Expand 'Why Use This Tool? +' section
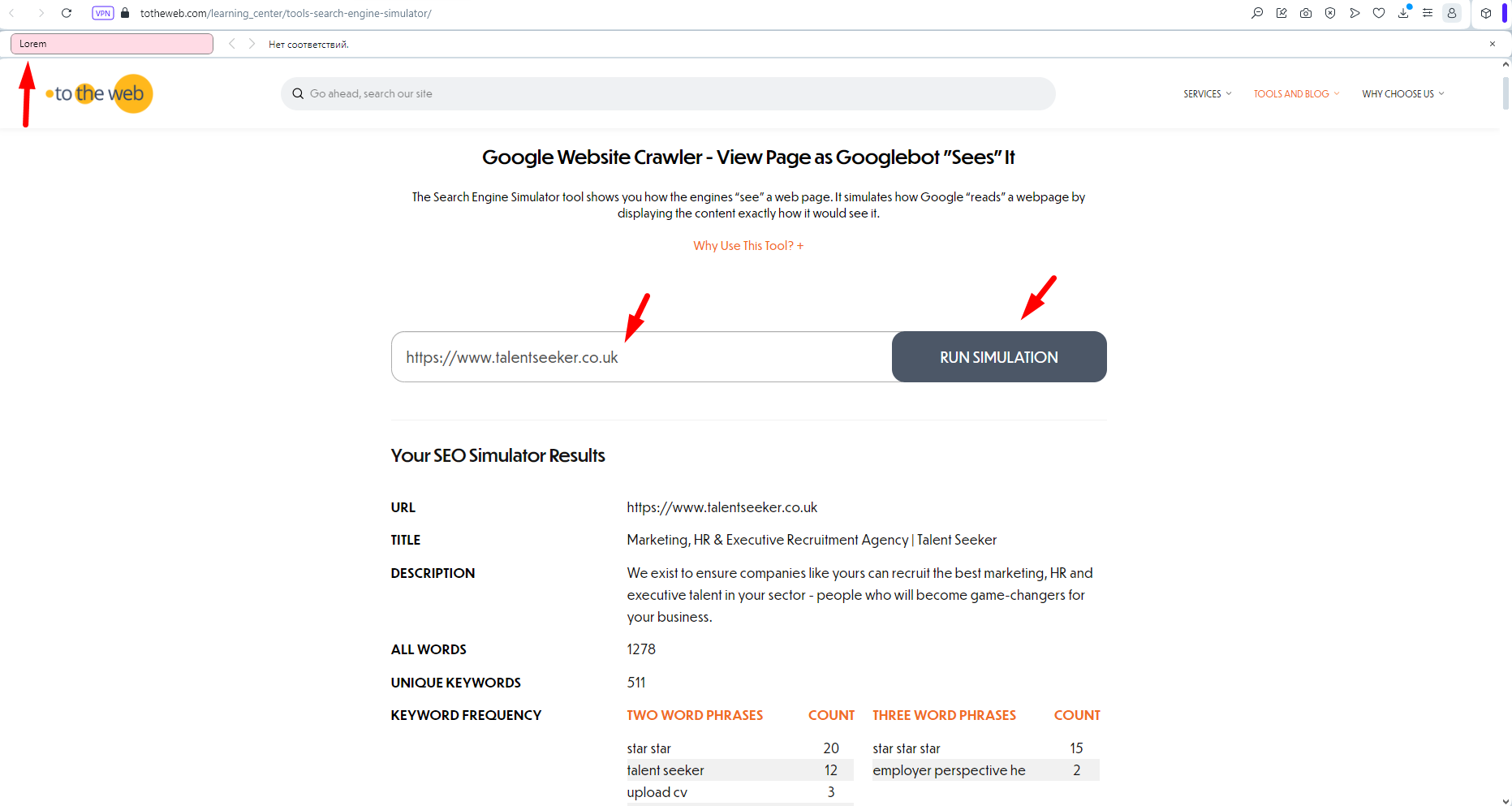1512x806 pixels. click(748, 246)
